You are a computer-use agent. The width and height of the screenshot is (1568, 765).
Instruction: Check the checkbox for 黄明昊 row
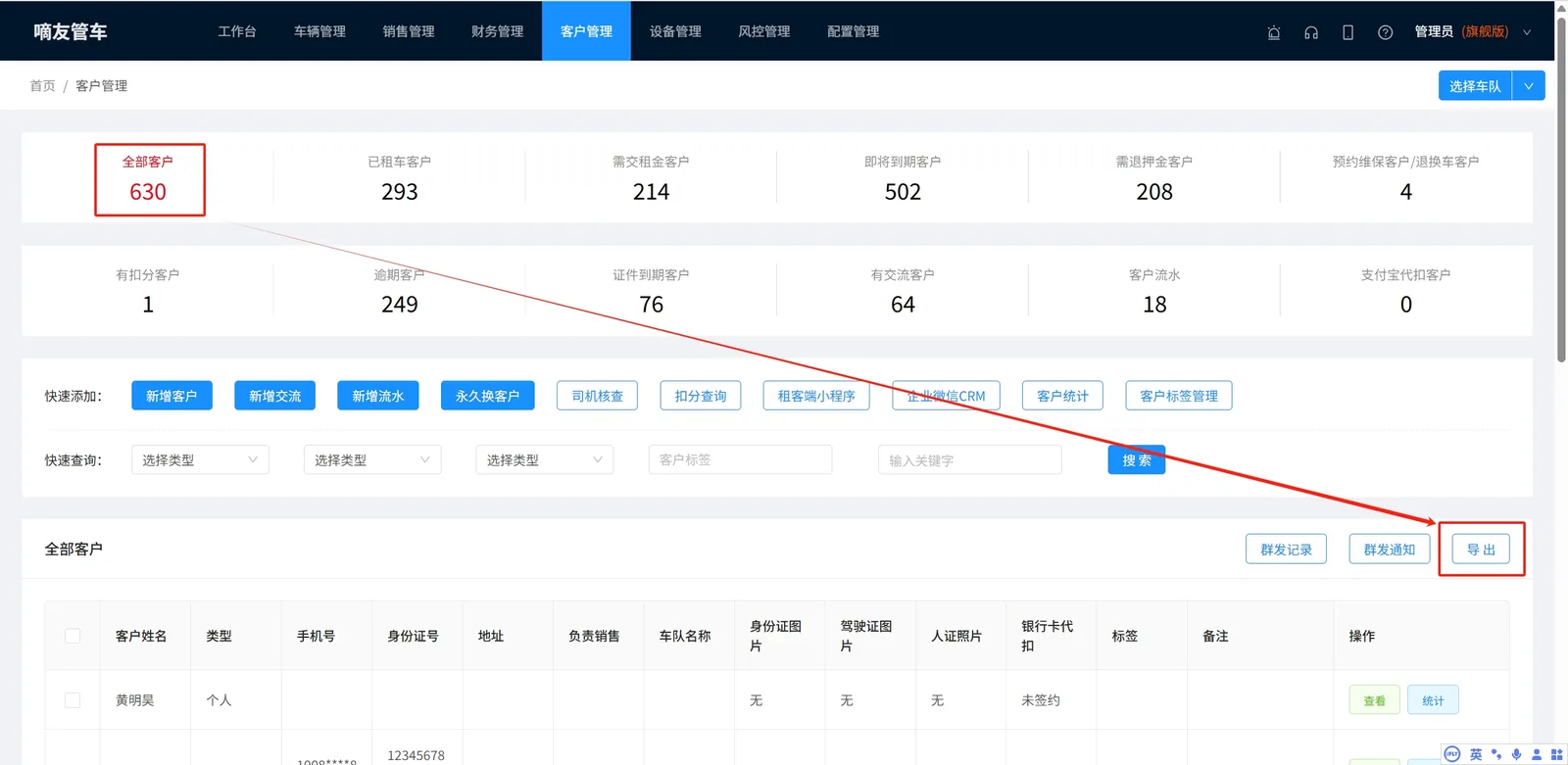coord(73,700)
